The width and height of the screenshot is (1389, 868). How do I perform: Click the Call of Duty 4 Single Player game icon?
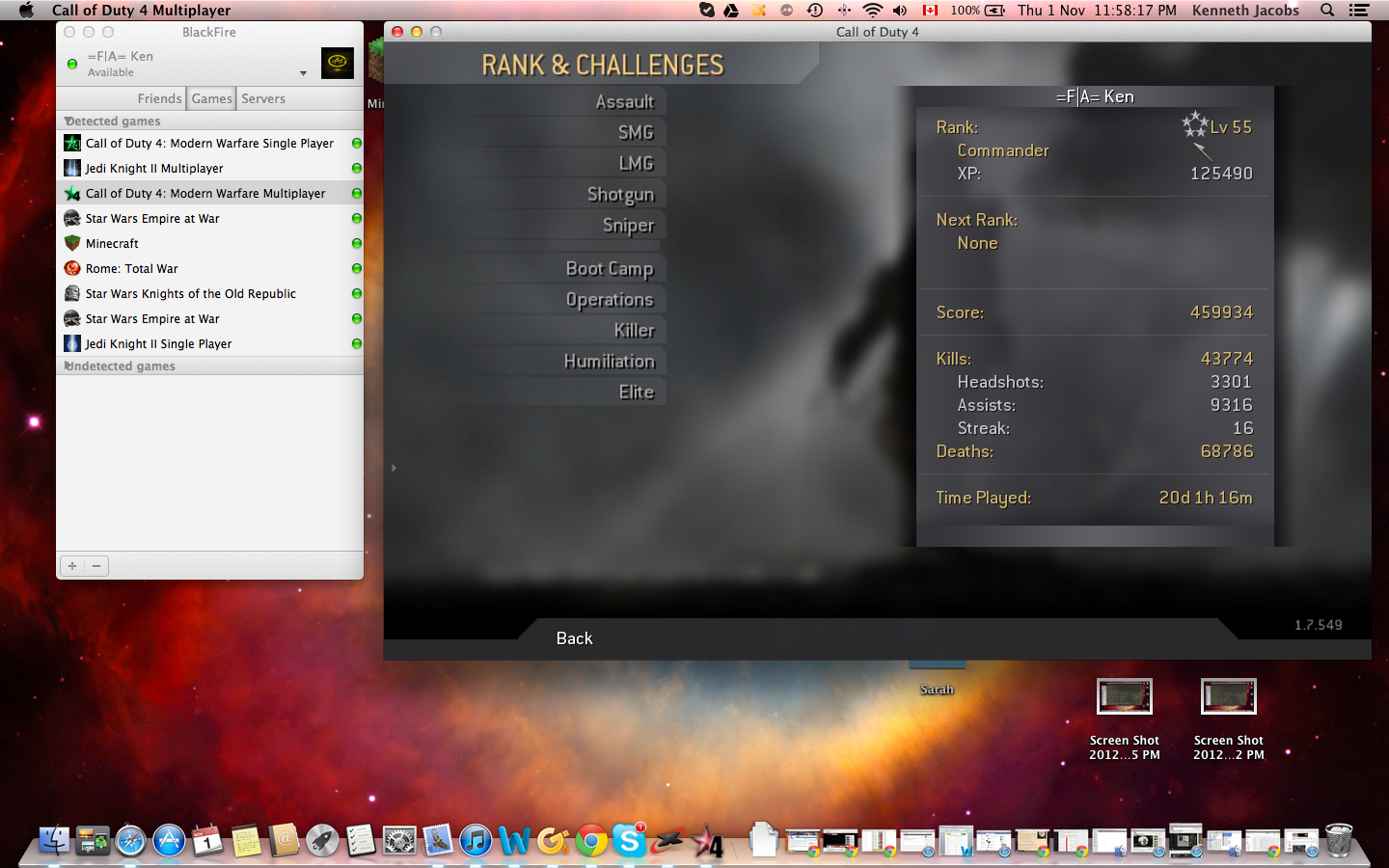(72, 143)
